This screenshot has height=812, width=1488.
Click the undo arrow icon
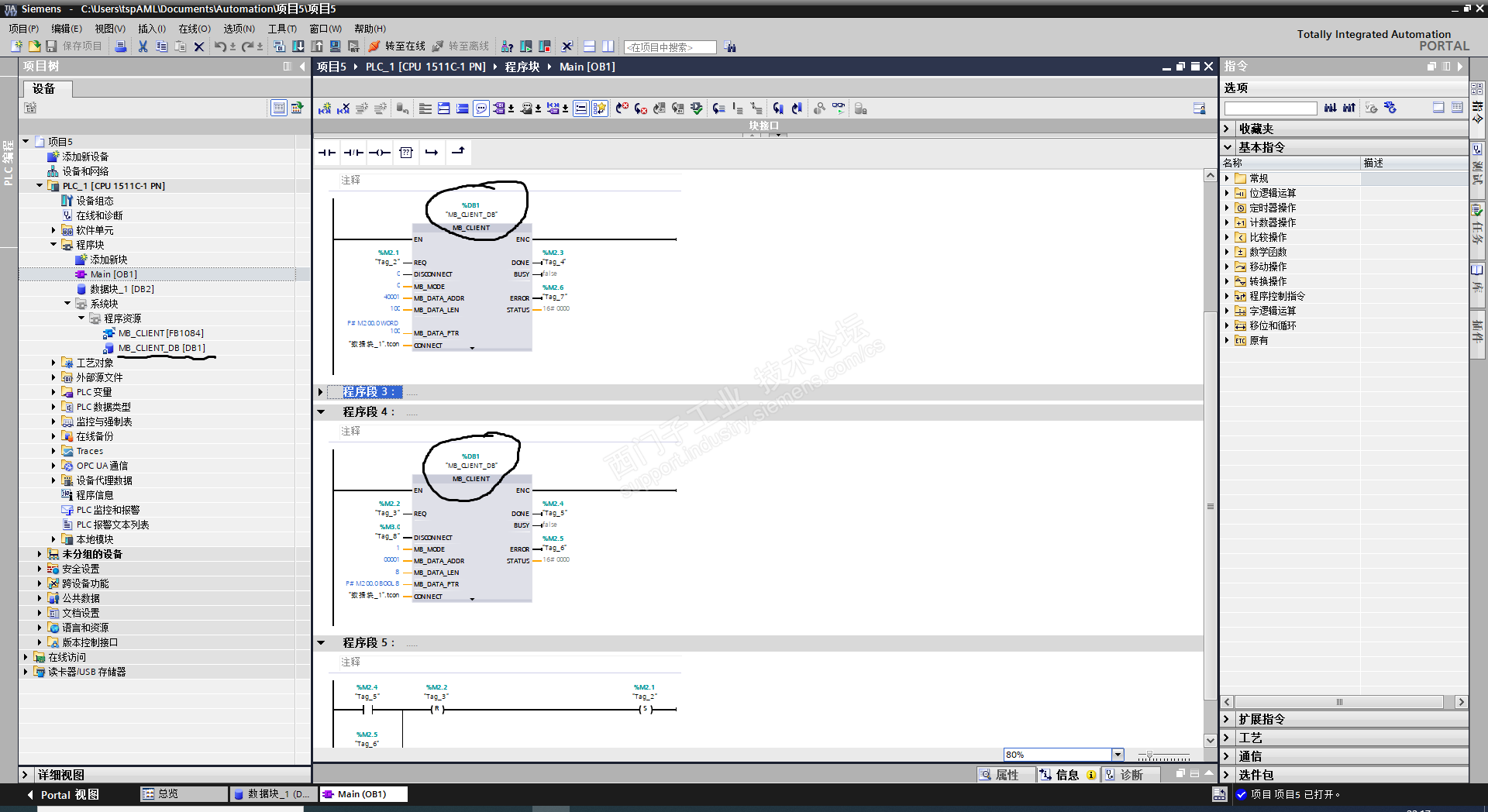point(220,46)
